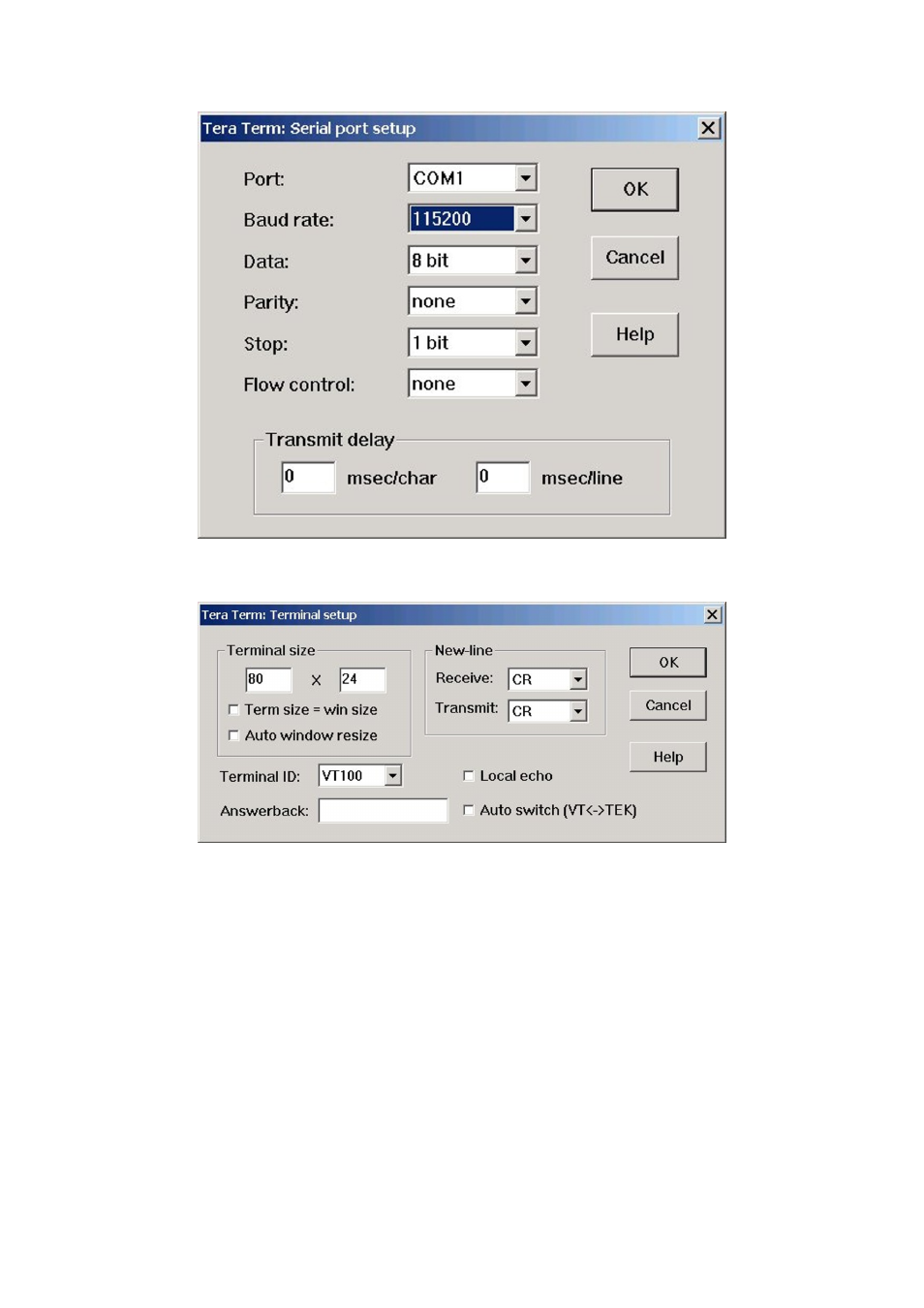Click the 'msec/line' label
Image resolution: width=924 pixels, height=1308 pixels.
point(582,478)
